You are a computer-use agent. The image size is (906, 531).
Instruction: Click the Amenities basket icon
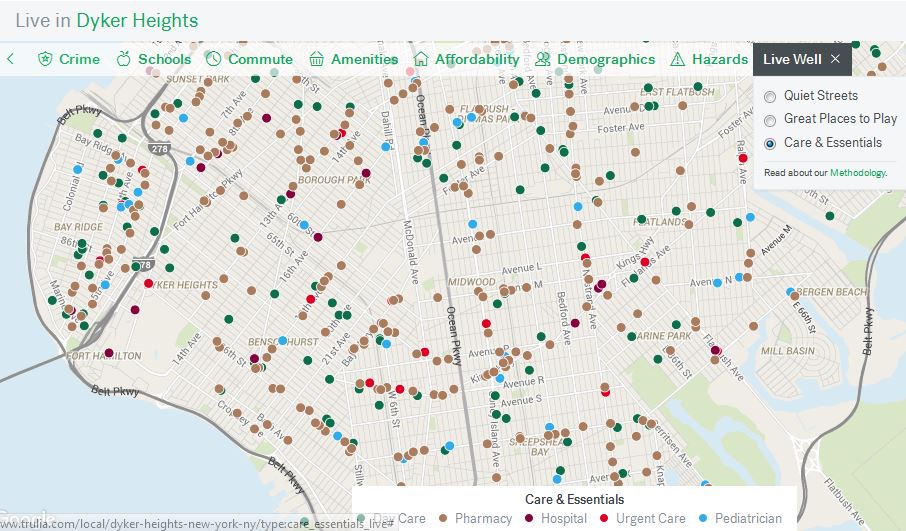[316, 59]
